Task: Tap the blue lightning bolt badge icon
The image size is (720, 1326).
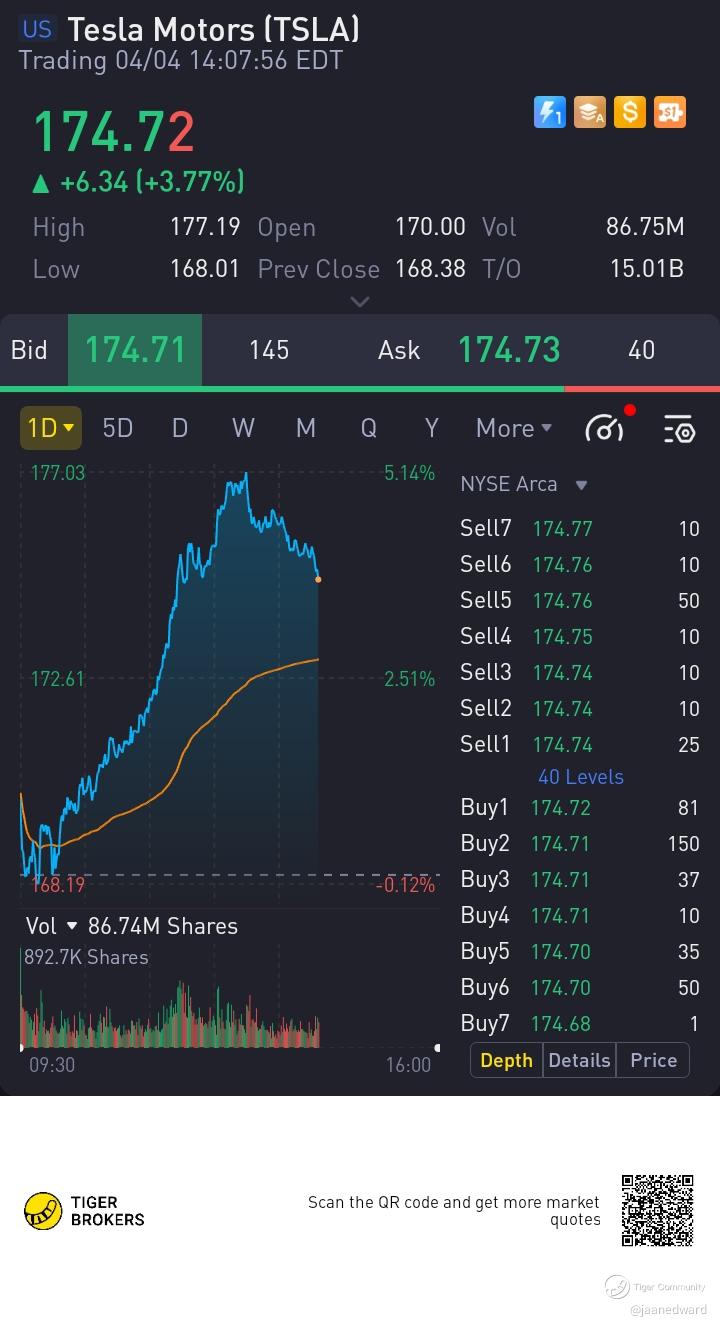Action: (x=550, y=112)
